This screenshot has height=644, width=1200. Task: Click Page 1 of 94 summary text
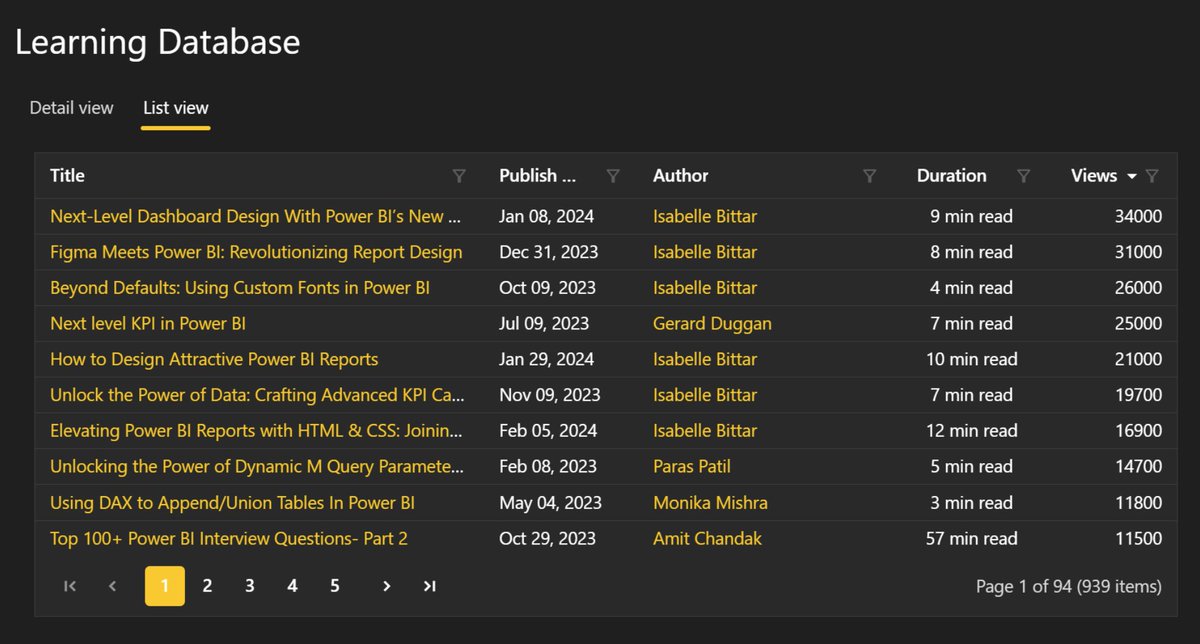tap(1069, 587)
